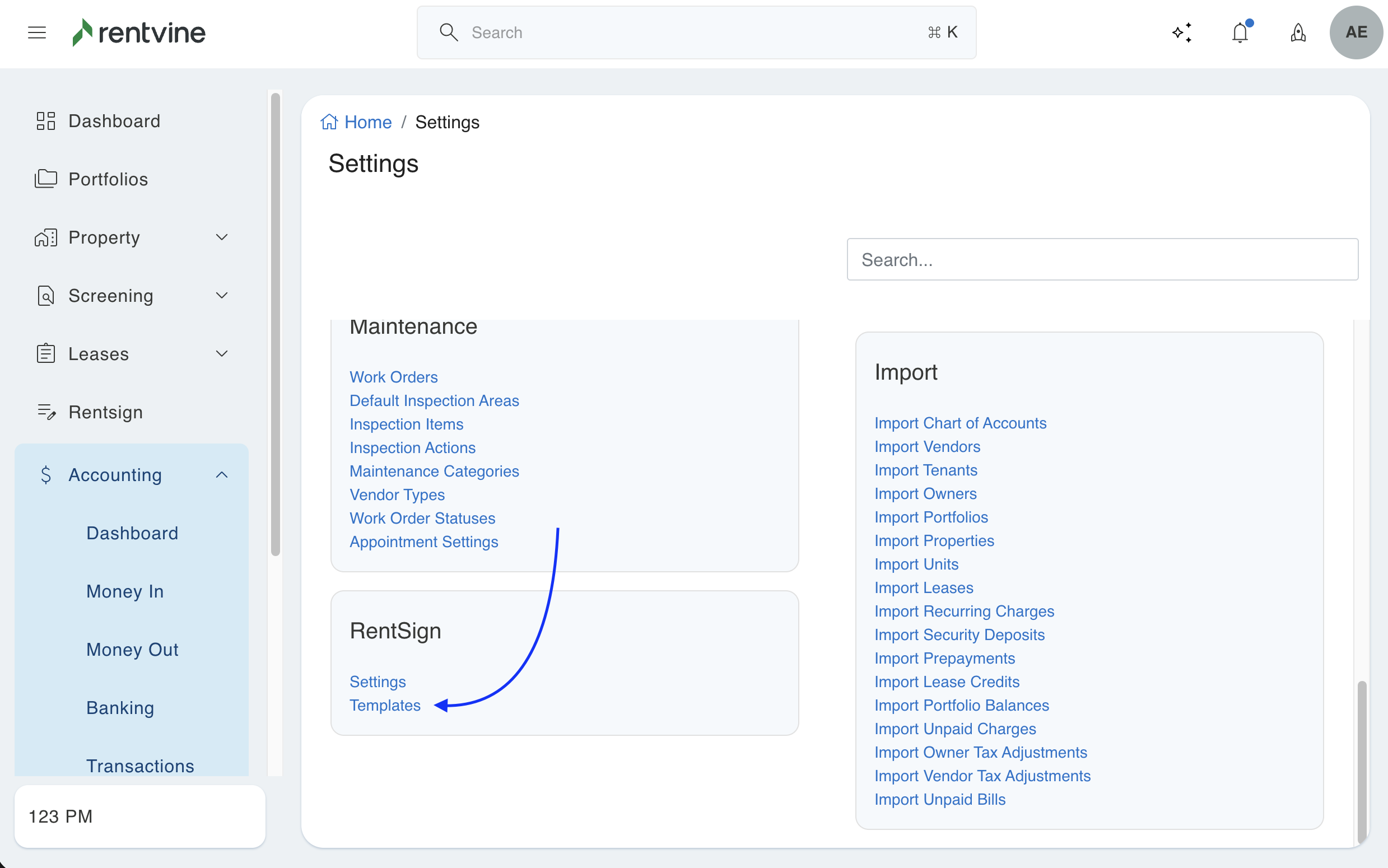Expand the Property sidebar menu

coord(222,237)
